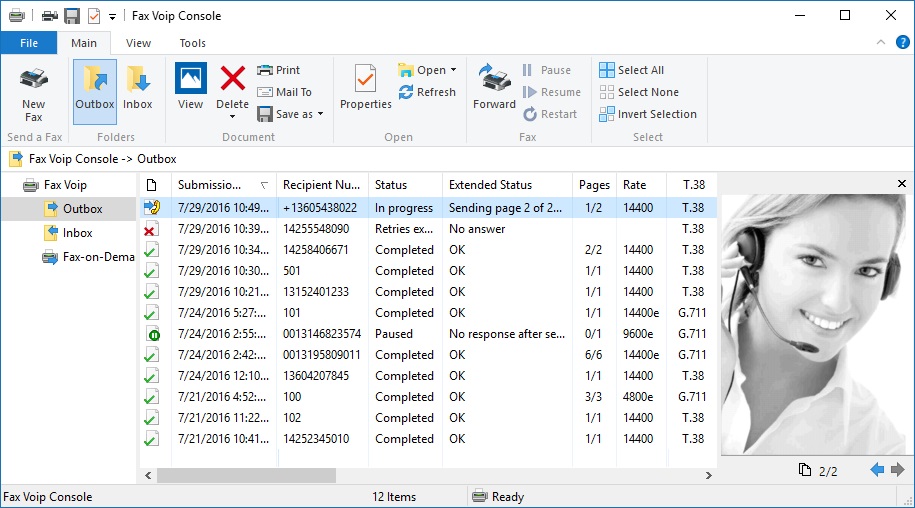
Task: Click the '12 Items' status bar text
Action: pyautogui.click(x=394, y=496)
